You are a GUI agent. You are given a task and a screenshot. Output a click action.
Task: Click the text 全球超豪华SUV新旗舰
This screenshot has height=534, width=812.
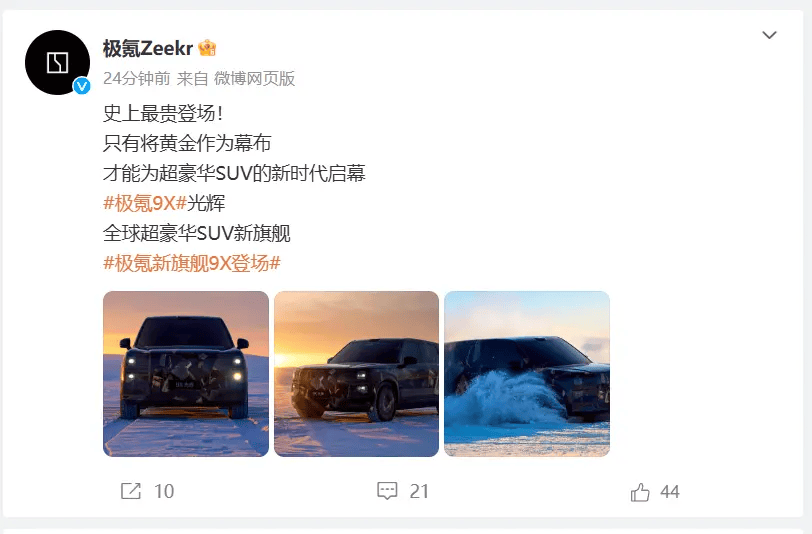pos(197,233)
